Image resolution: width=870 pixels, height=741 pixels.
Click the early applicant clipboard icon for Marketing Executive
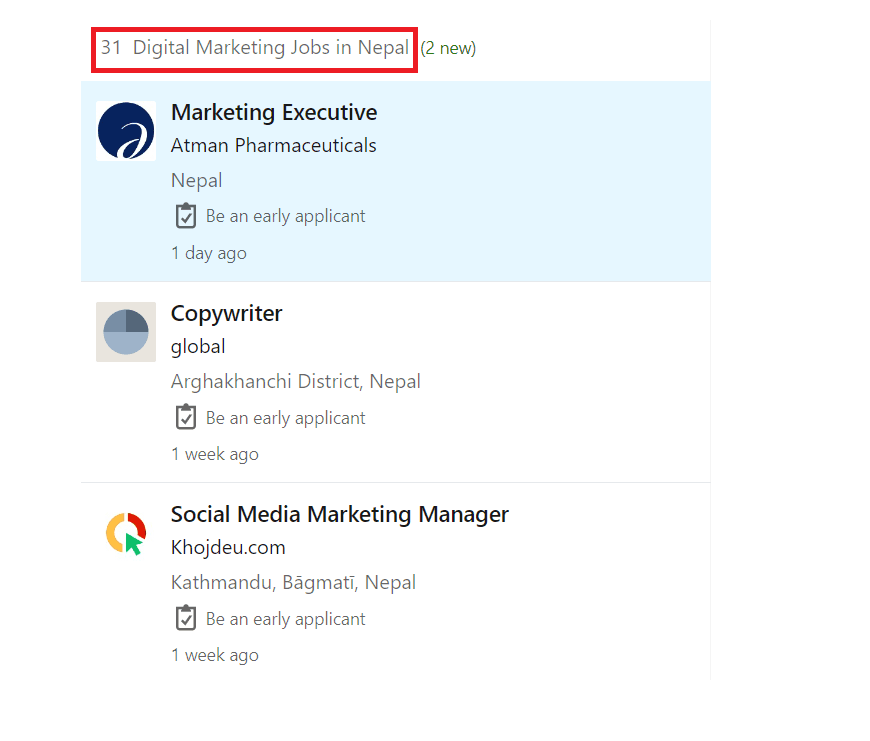[186, 216]
